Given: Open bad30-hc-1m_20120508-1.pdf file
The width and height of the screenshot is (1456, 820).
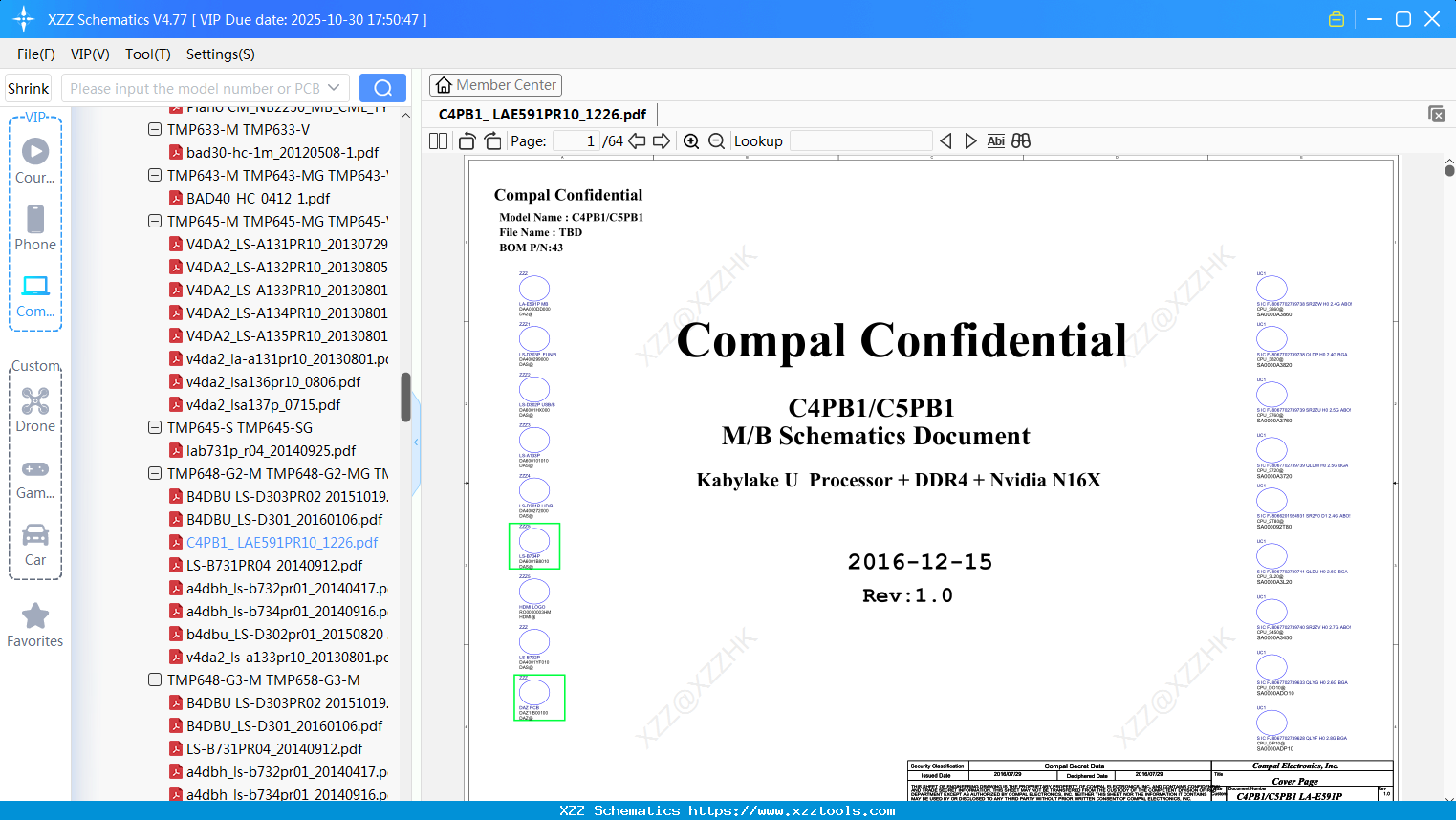Looking at the screenshot, I should click(x=282, y=152).
